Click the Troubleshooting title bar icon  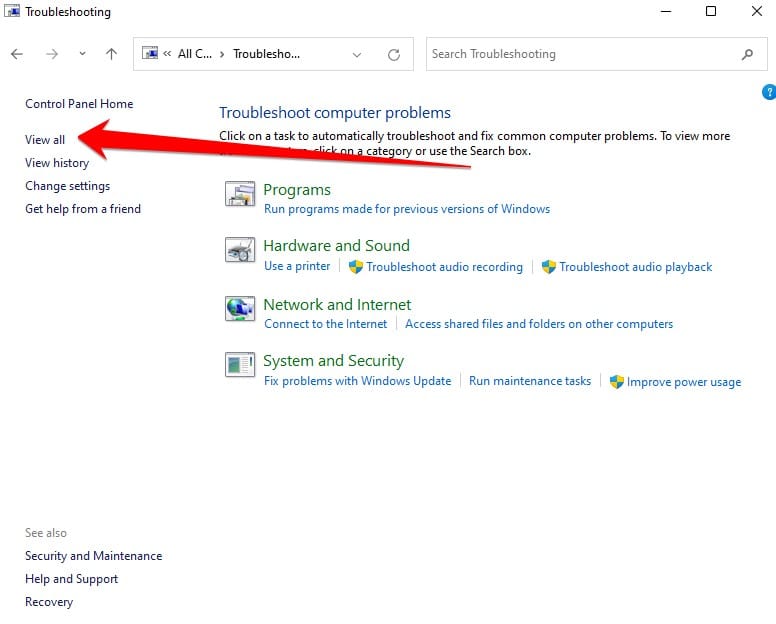tap(12, 11)
